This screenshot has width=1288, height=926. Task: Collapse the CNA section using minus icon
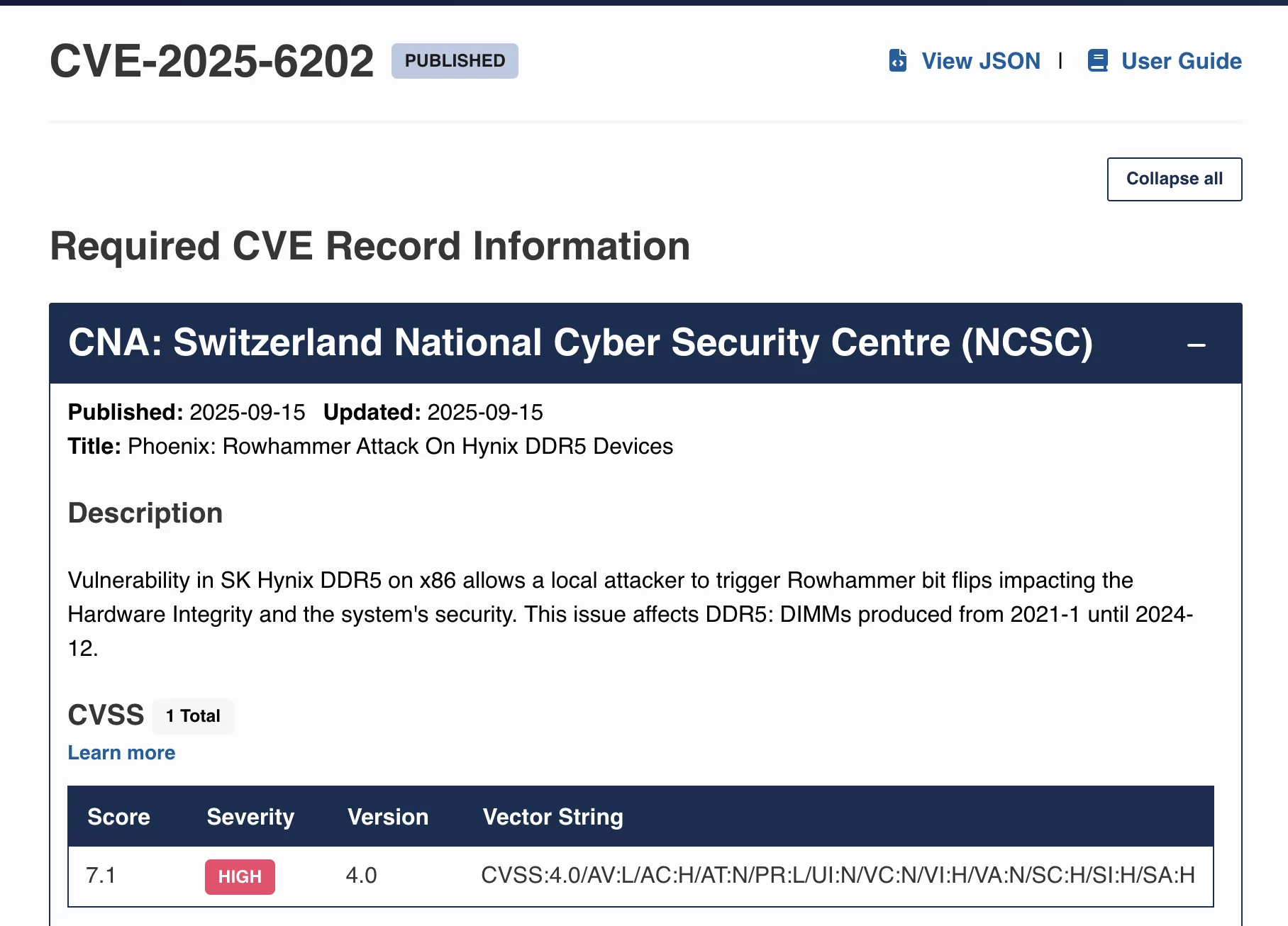1197,345
